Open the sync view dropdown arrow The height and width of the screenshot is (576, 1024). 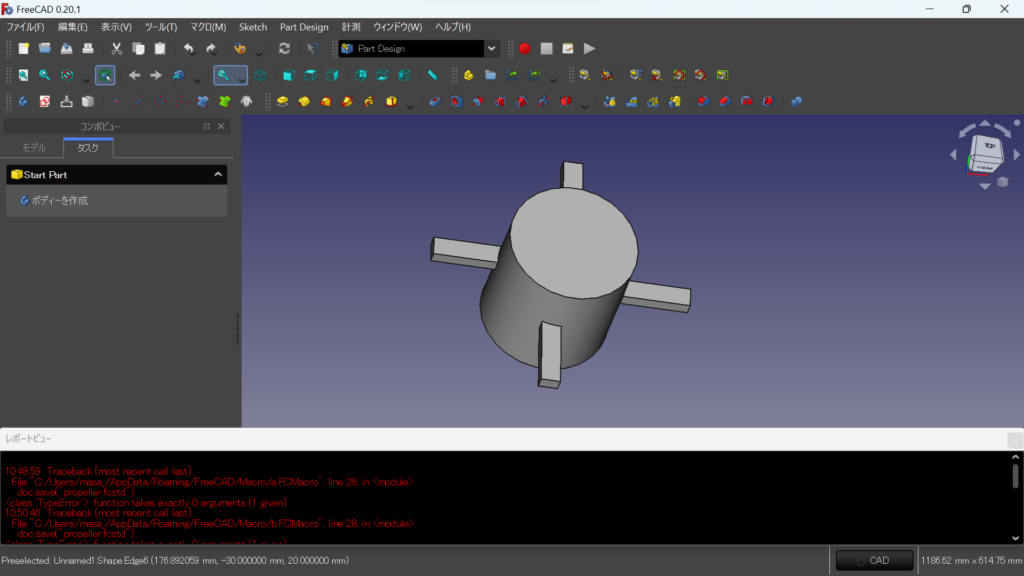coord(242,79)
